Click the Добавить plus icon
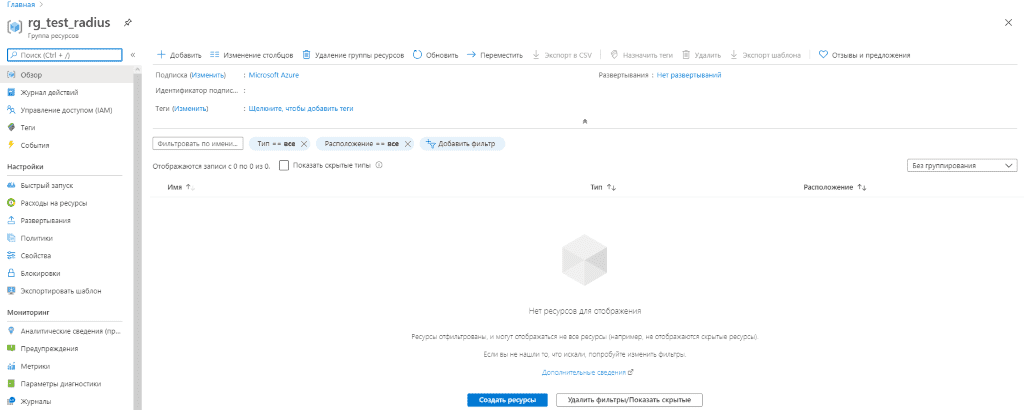The image size is (1024, 410). 161,55
